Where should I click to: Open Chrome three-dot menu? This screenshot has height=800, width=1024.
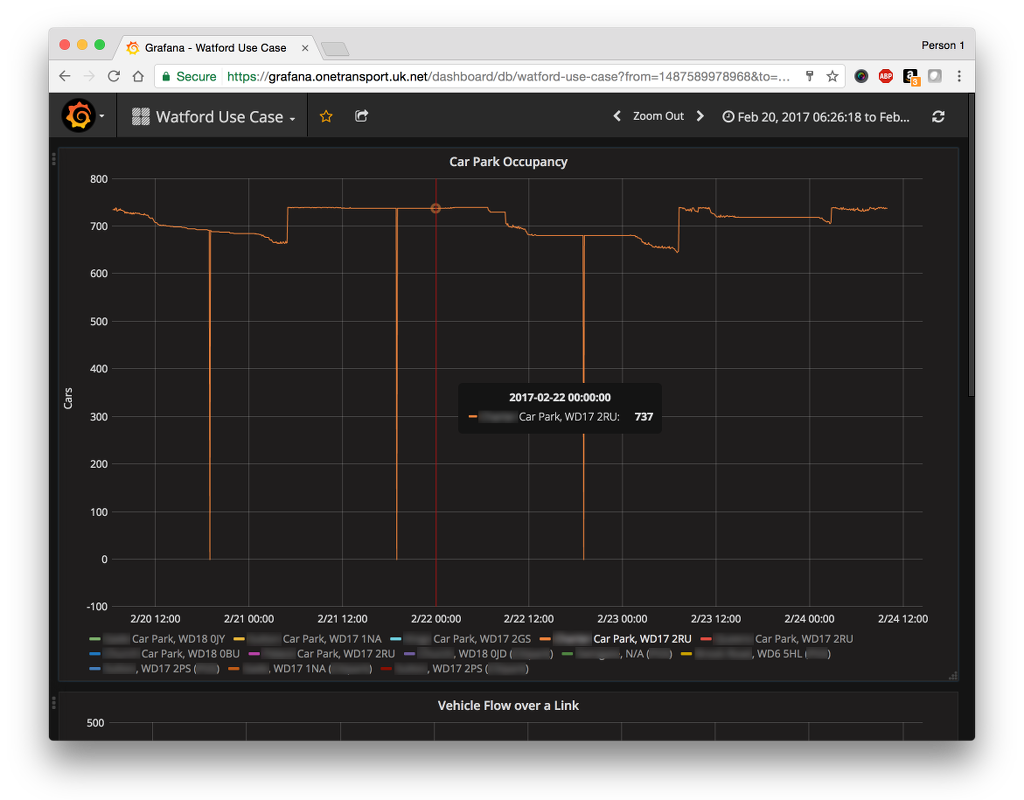coord(959,76)
